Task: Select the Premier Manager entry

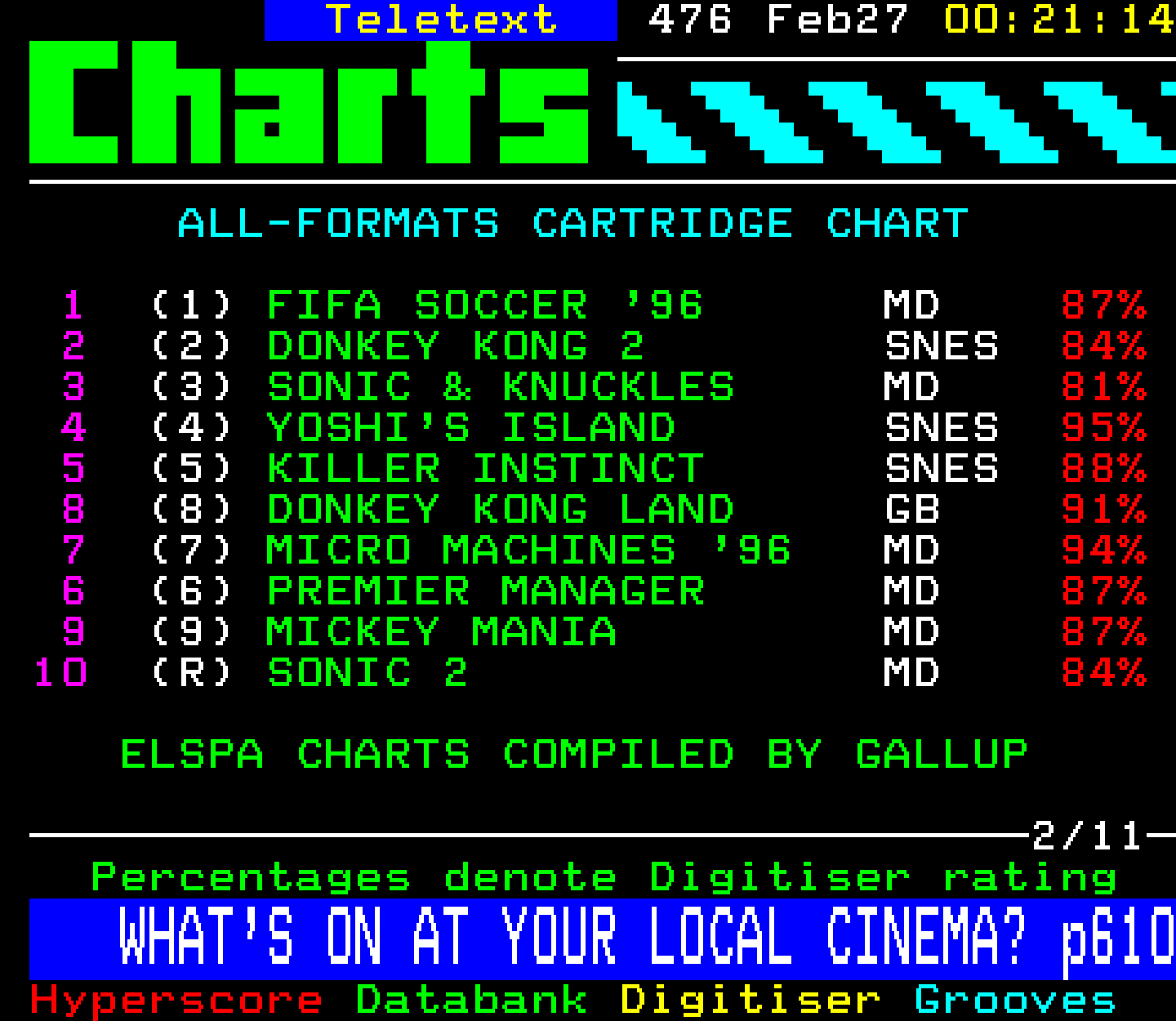Action: [485, 591]
